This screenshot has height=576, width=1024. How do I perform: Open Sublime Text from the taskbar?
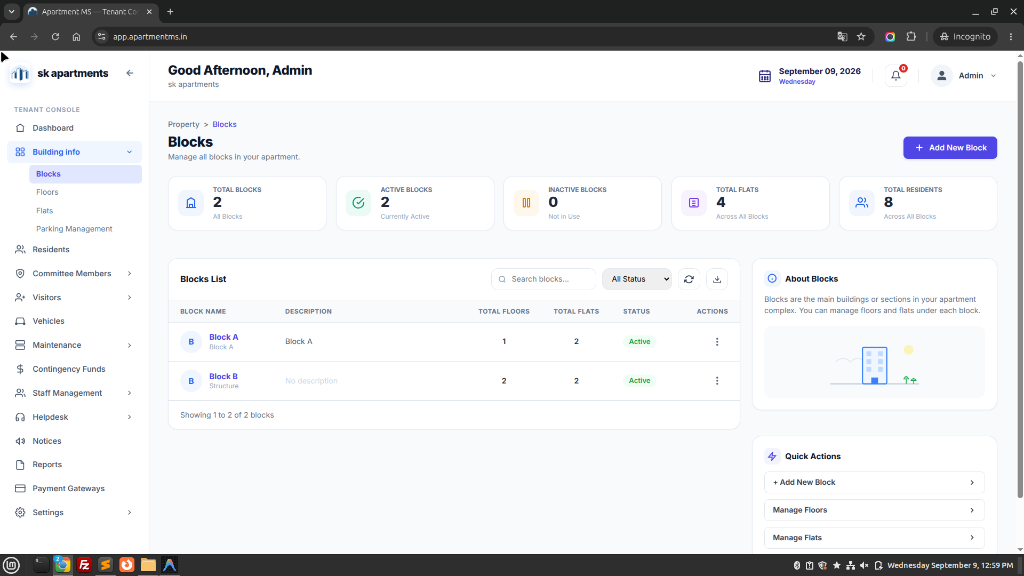pos(105,565)
